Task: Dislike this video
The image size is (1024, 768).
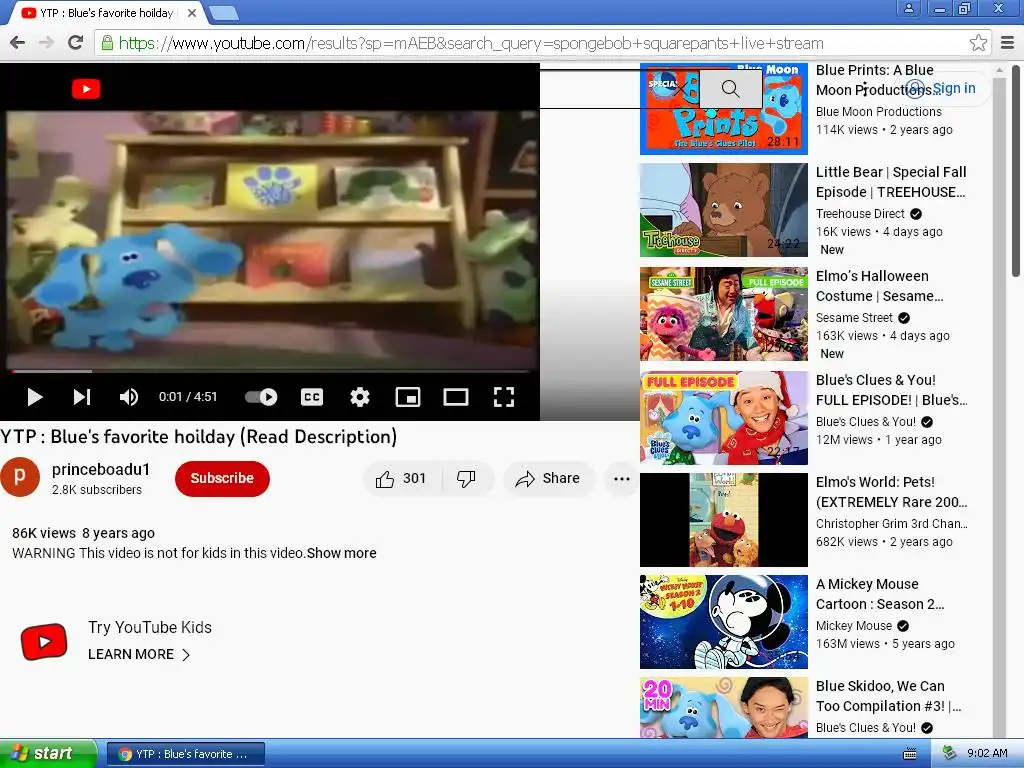Action: pos(466,479)
